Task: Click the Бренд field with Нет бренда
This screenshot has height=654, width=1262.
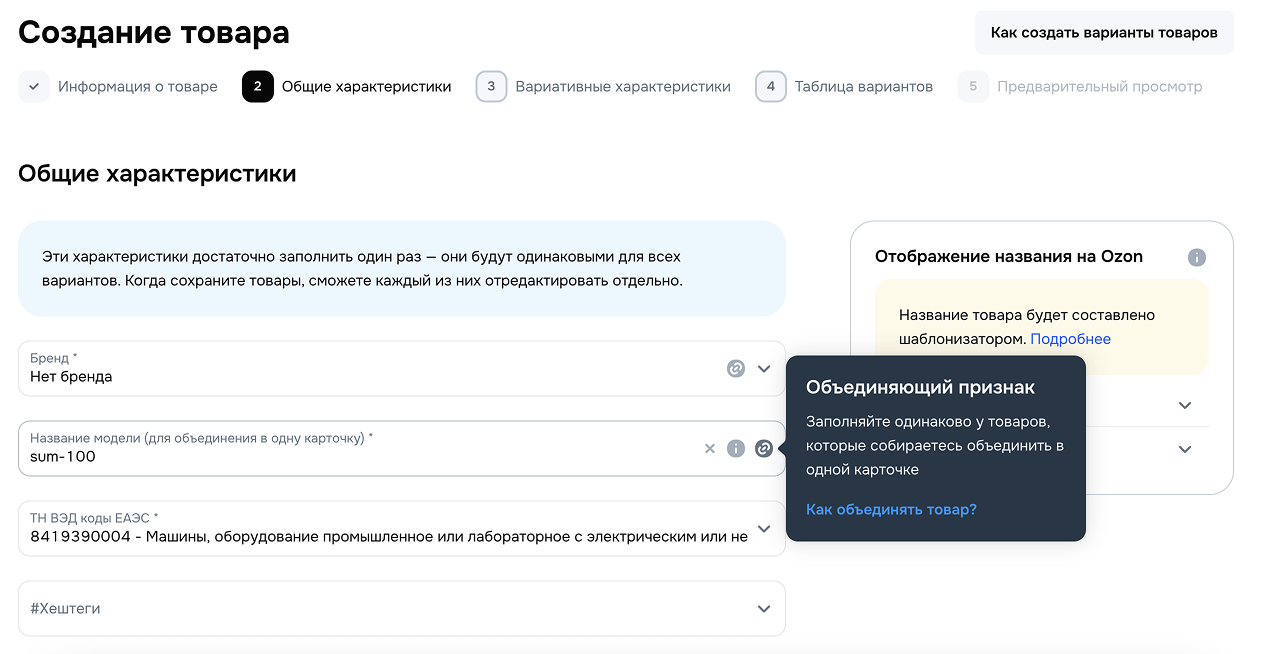Action: tap(402, 368)
